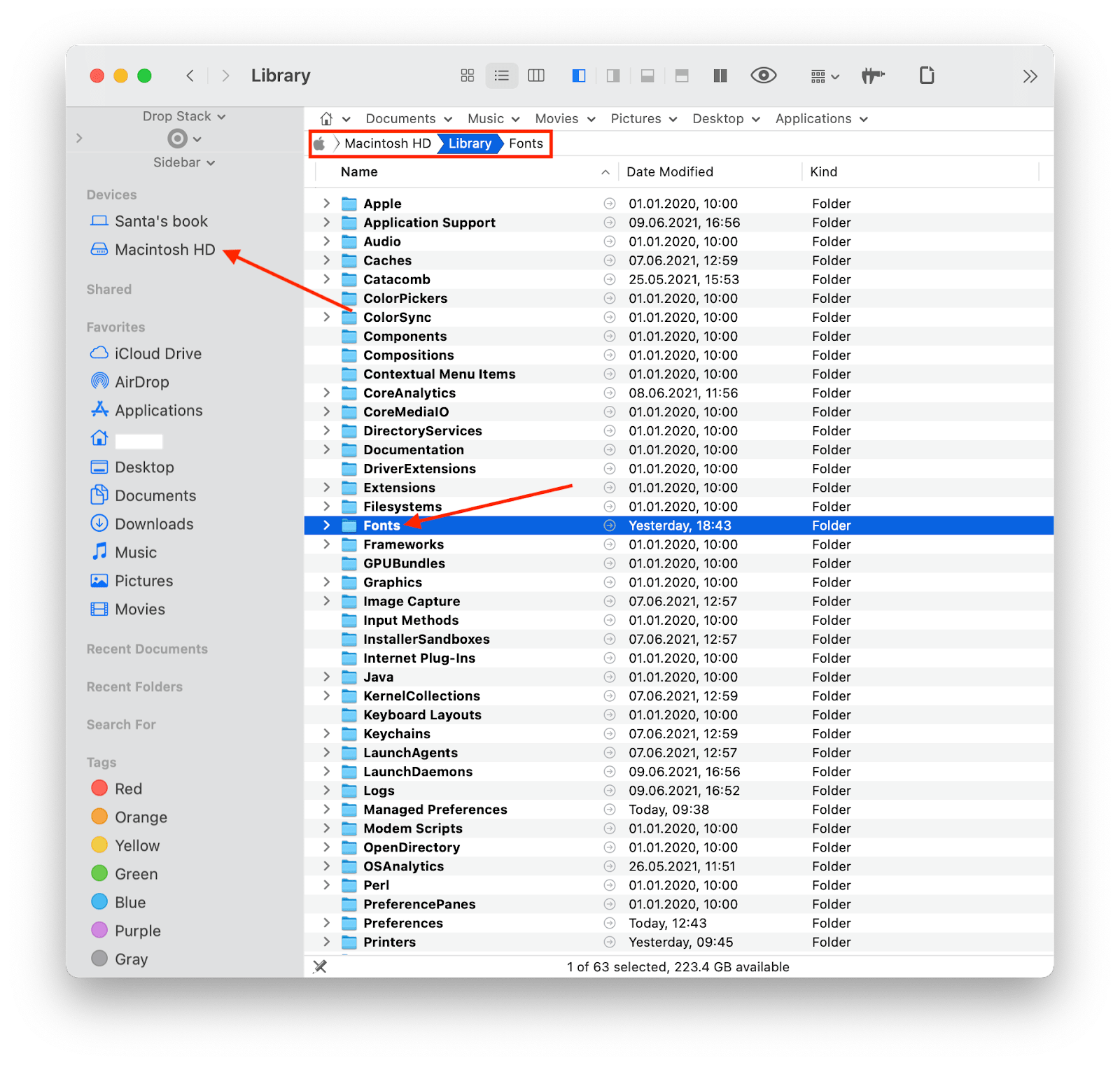This screenshot has height=1065, width=1120.
Task: Toggle hidden files eye icon
Action: [764, 75]
